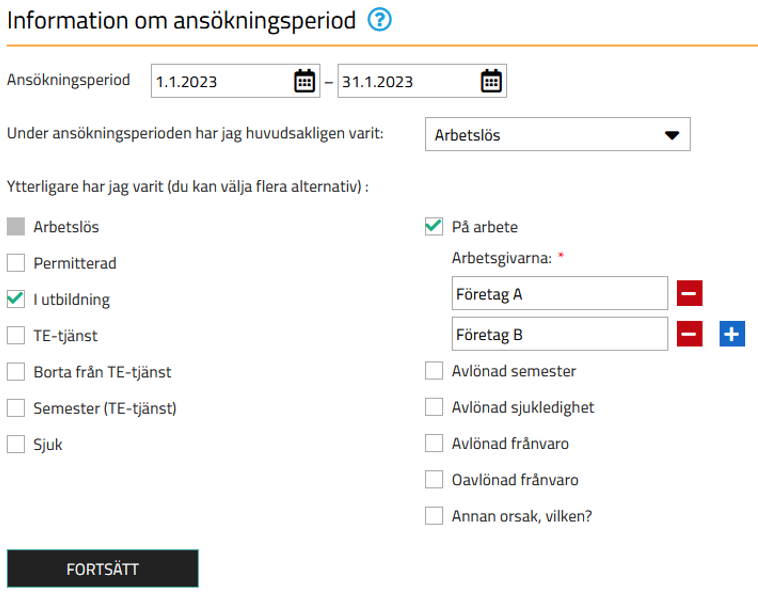Enable the TE-tjänst checkbox

pyautogui.click(x=16, y=335)
